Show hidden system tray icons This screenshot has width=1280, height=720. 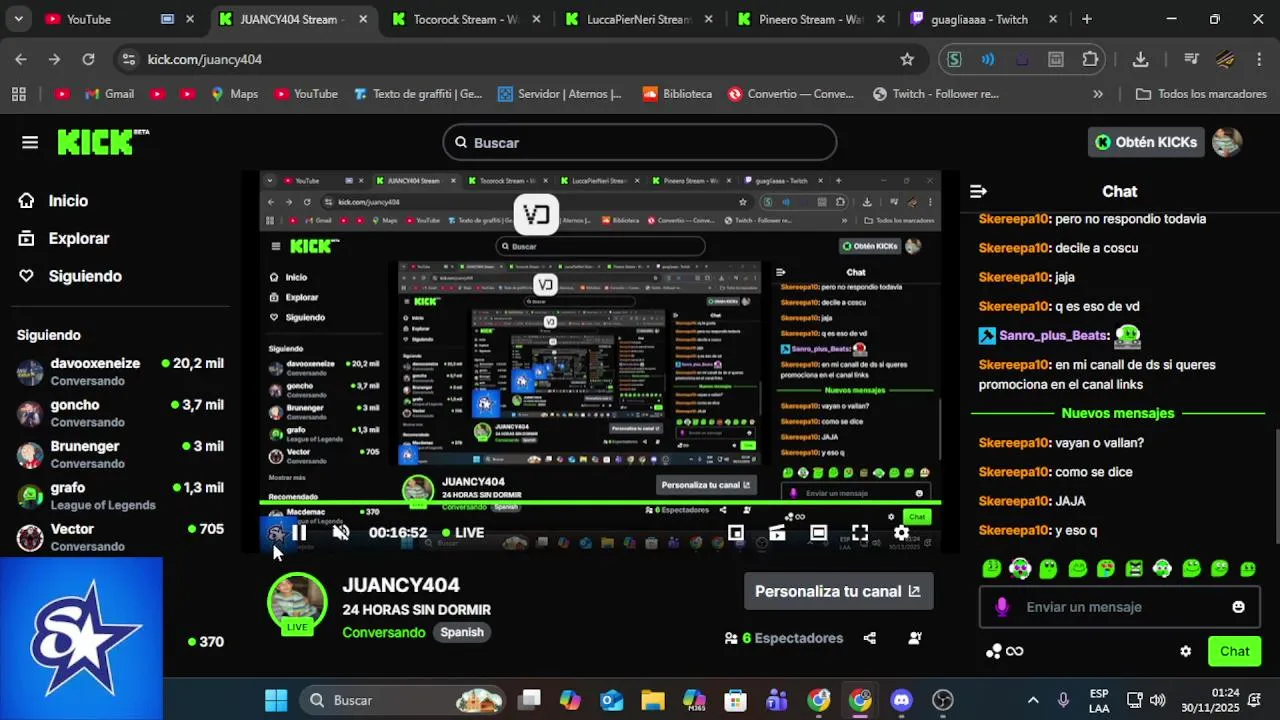[1033, 700]
